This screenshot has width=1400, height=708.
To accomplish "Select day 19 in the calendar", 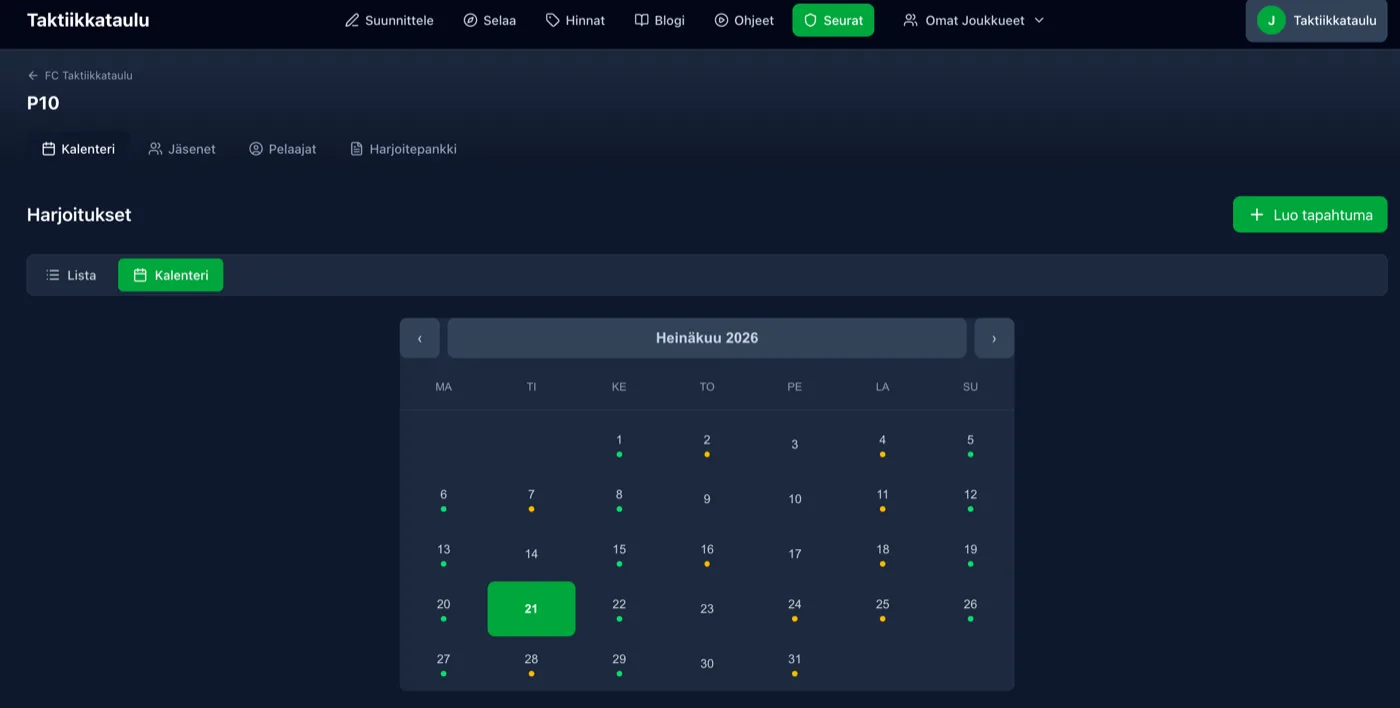I will 970,554.
